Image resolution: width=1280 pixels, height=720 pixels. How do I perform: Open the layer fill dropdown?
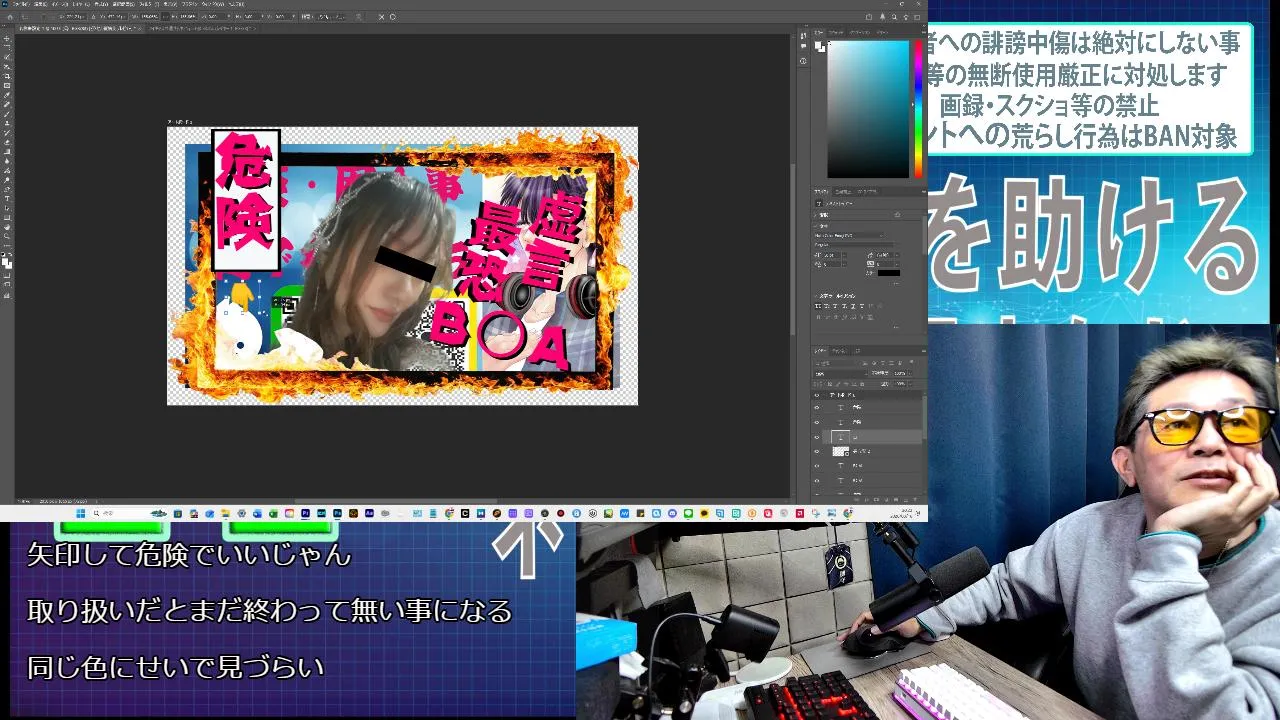910,384
